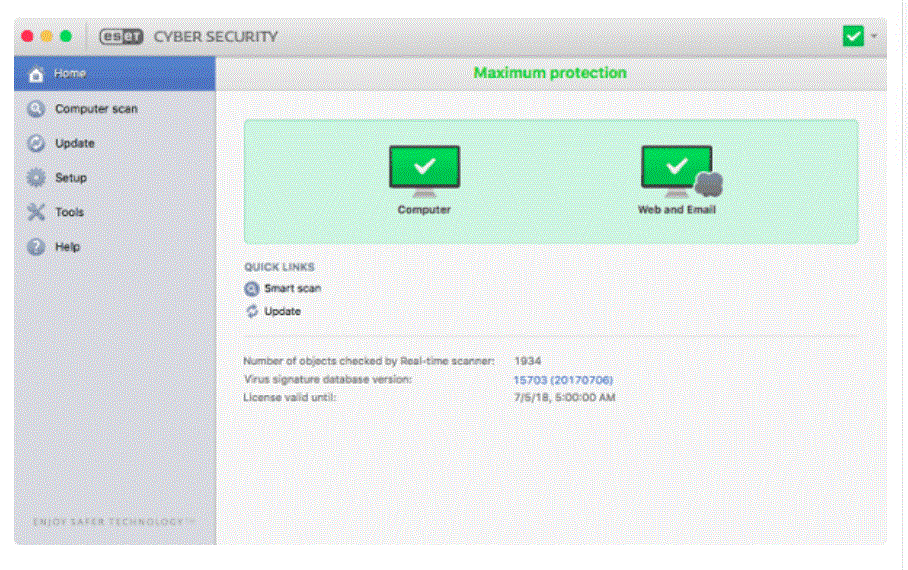
Task: Click the license date 7/5/18 value
Action: pyautogui.click(x=565, y=397)
